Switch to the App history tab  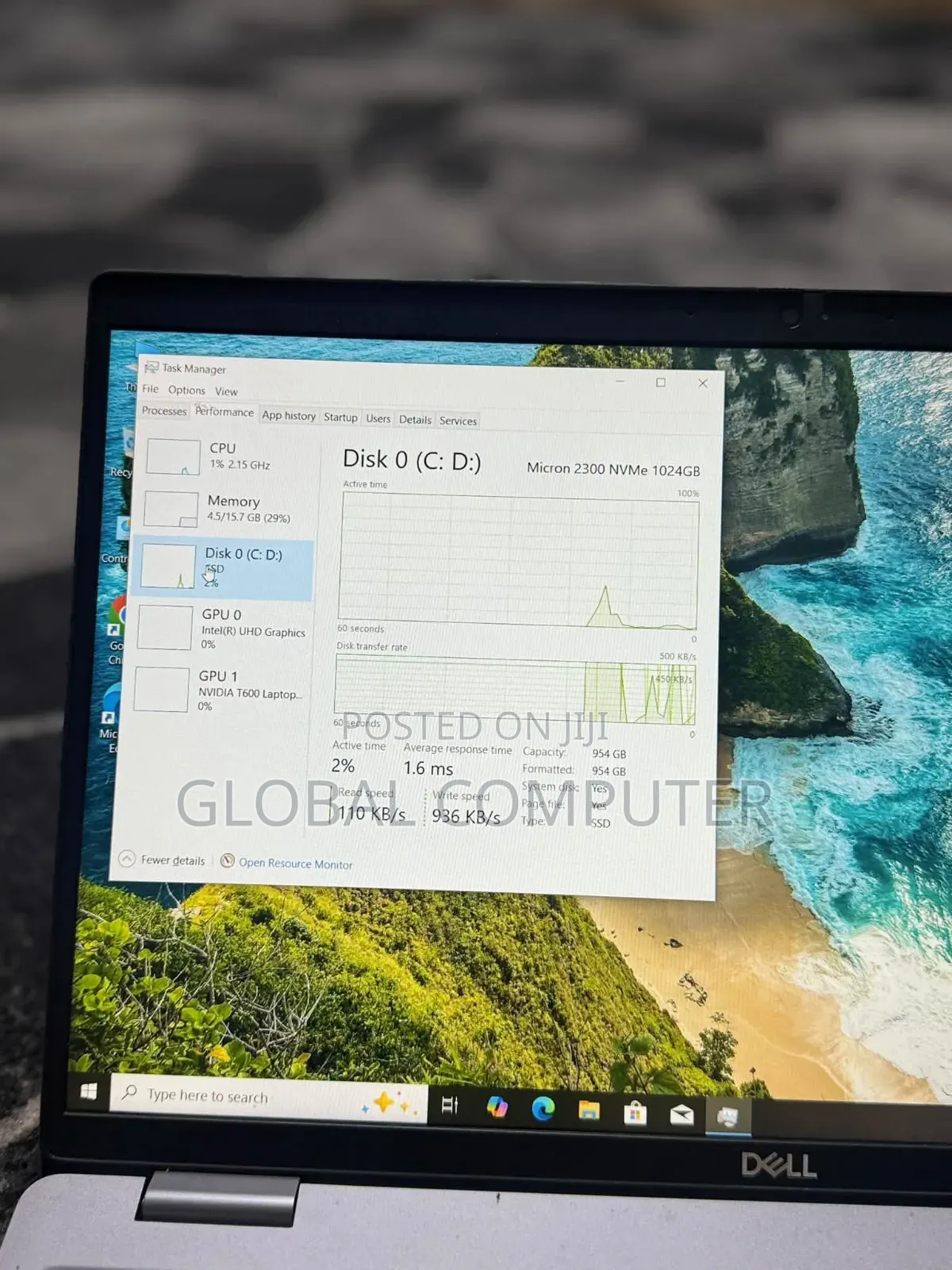[x=289, y=415]
